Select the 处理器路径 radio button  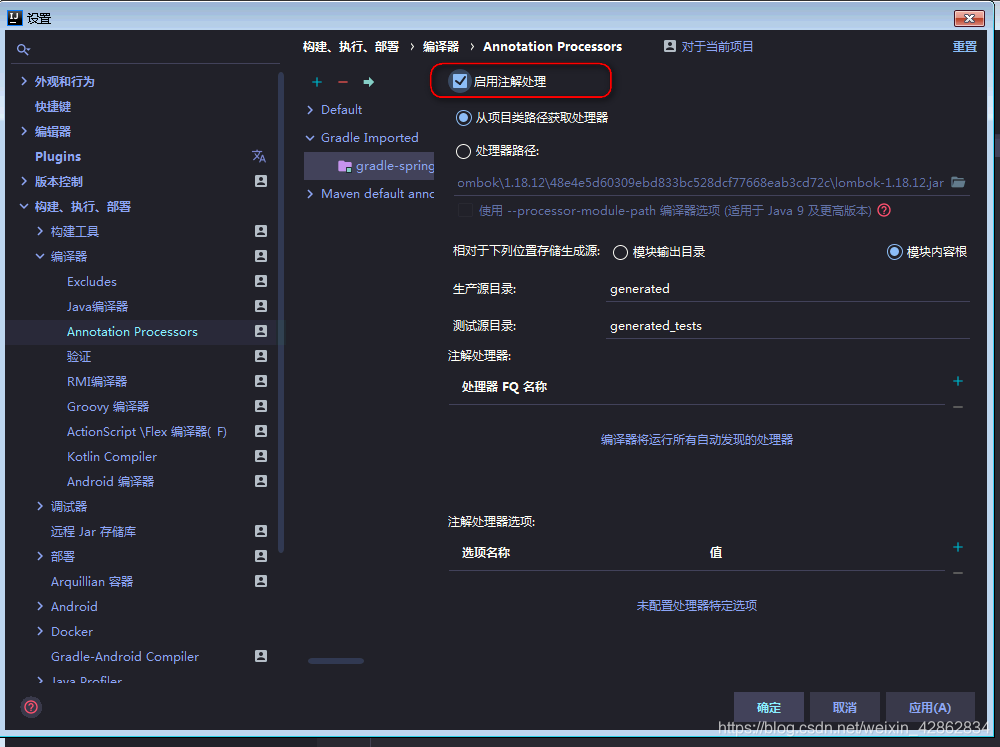pyautogui.click(x=462, y=152)
